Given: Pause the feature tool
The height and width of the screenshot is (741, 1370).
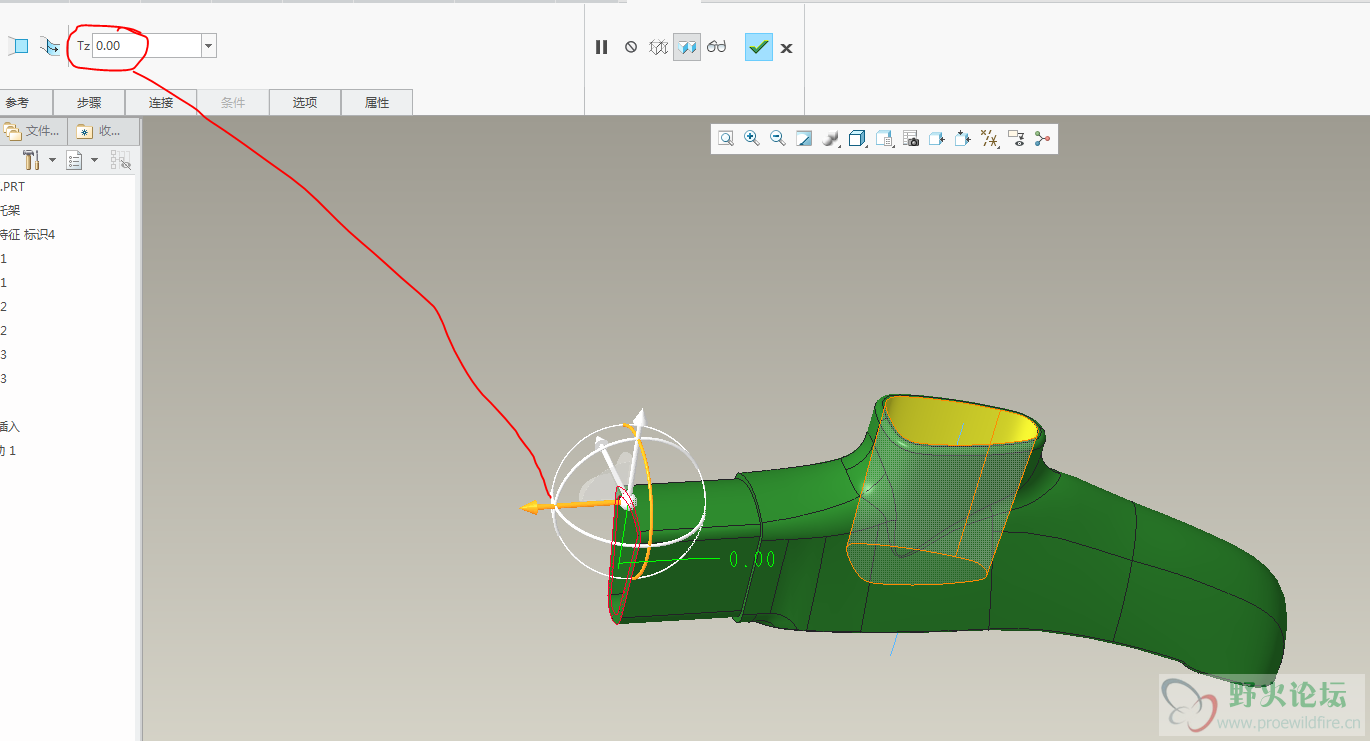Looking at the screenshot, I should pyautogui.click(x=601, y=47).
